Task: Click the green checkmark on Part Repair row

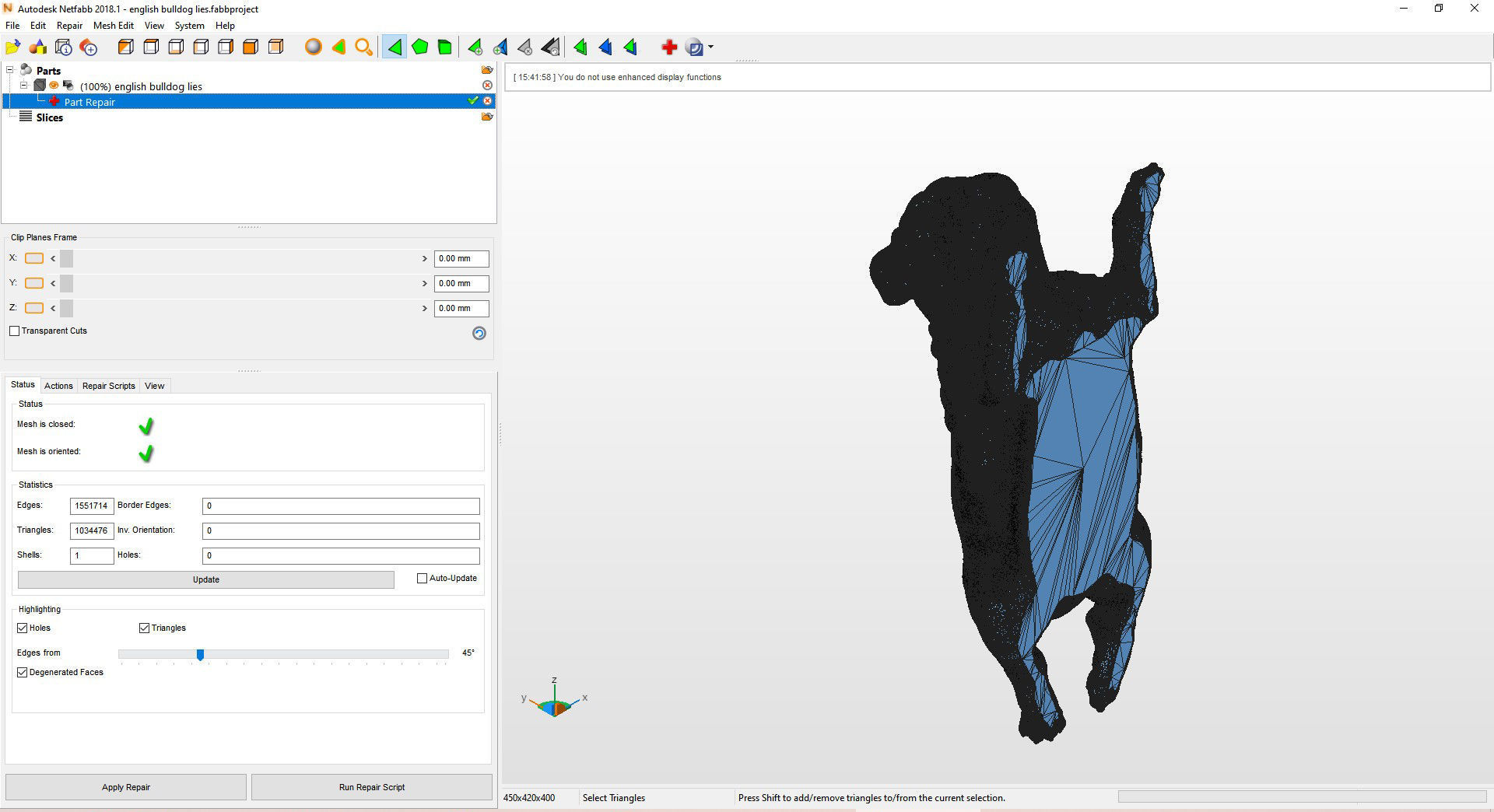Action: pos(472,101)
